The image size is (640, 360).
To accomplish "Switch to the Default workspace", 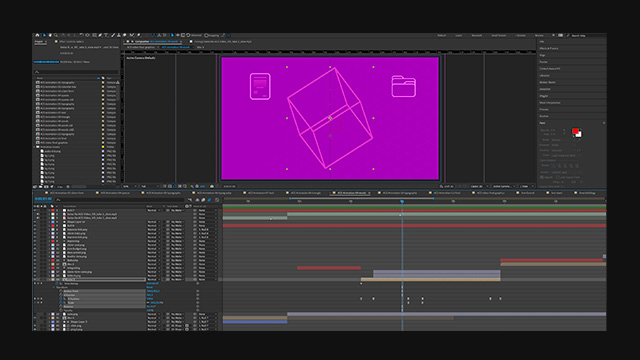I will click(442, 36).
